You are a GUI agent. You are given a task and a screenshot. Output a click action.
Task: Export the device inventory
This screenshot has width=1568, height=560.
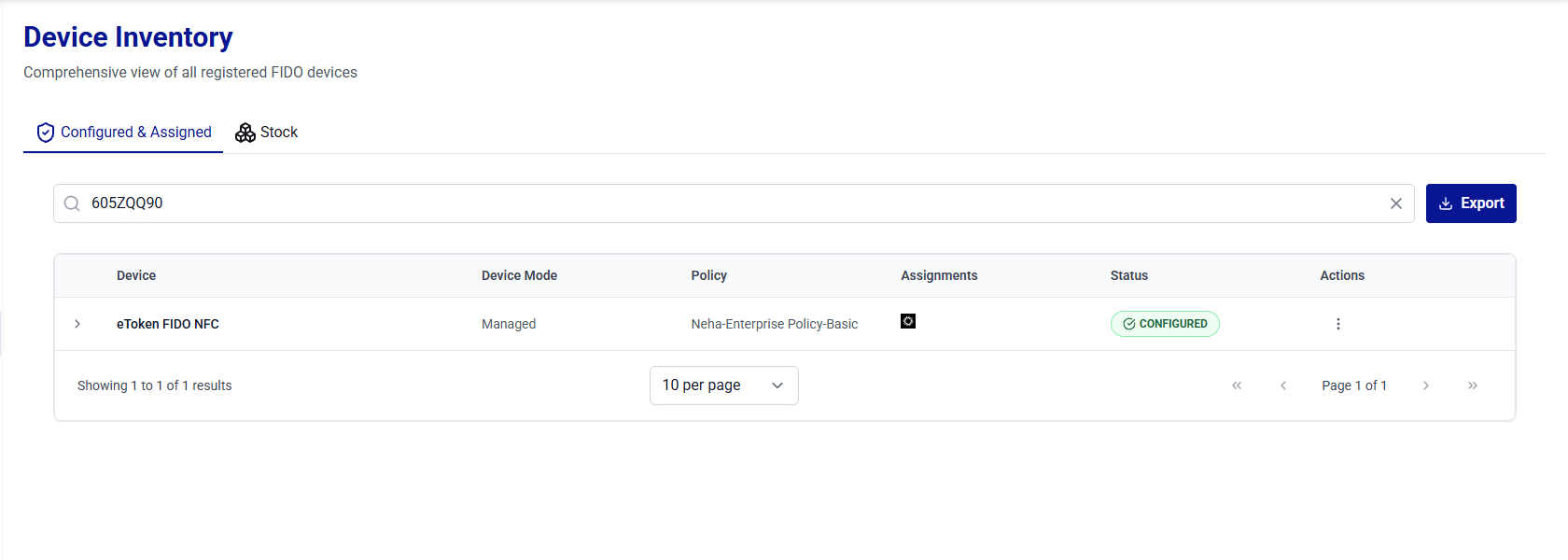(x=1471, y=203)
